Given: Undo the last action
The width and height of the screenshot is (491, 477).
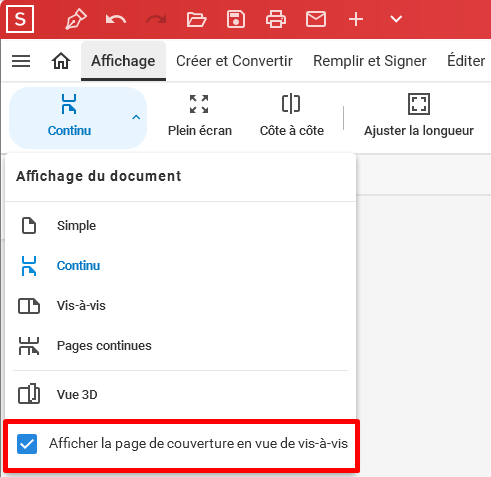Looking at the screenshot, I should (x=116, y=19).
